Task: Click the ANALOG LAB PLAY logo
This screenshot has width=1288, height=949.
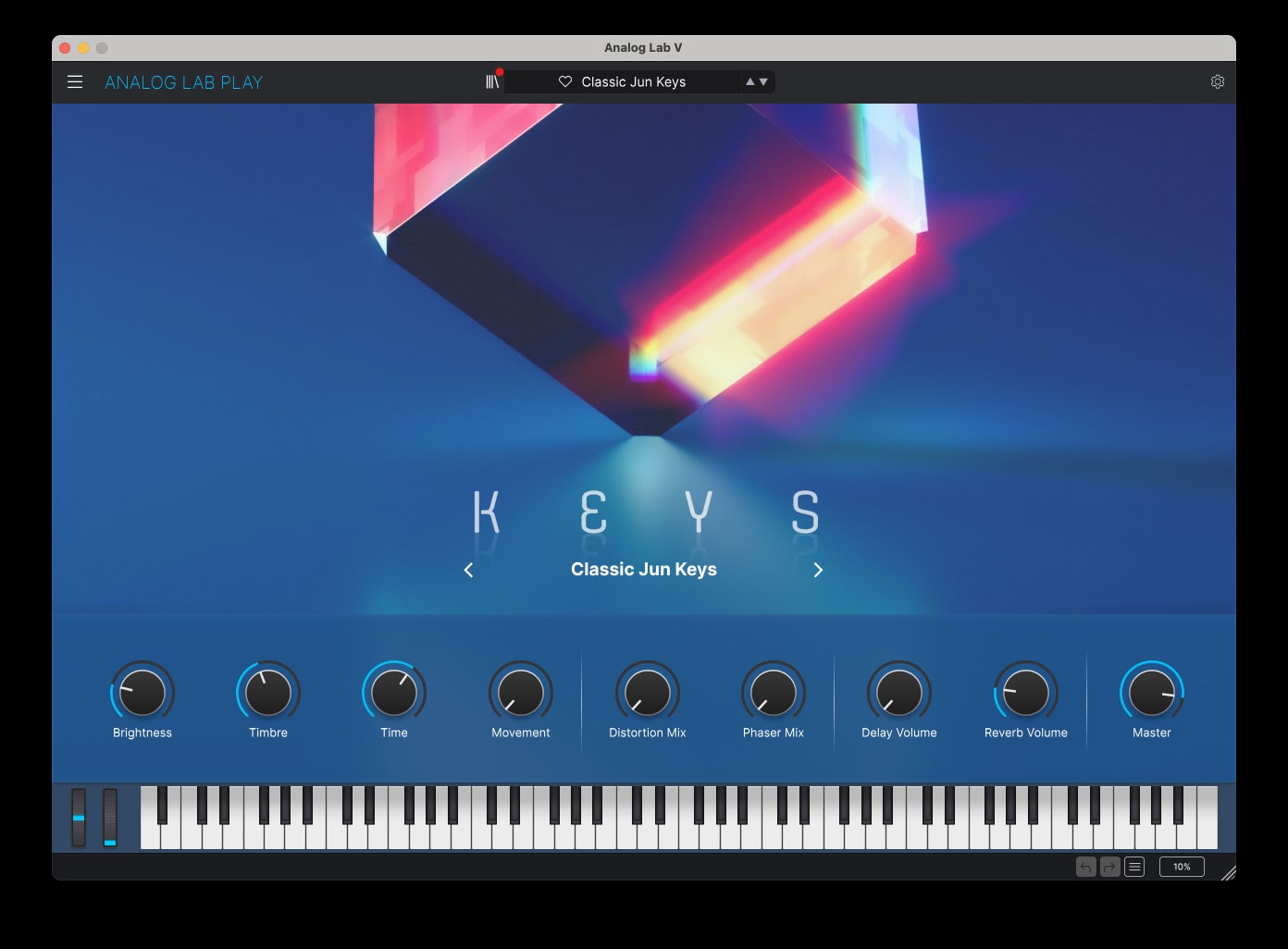Action: point(184,82)
